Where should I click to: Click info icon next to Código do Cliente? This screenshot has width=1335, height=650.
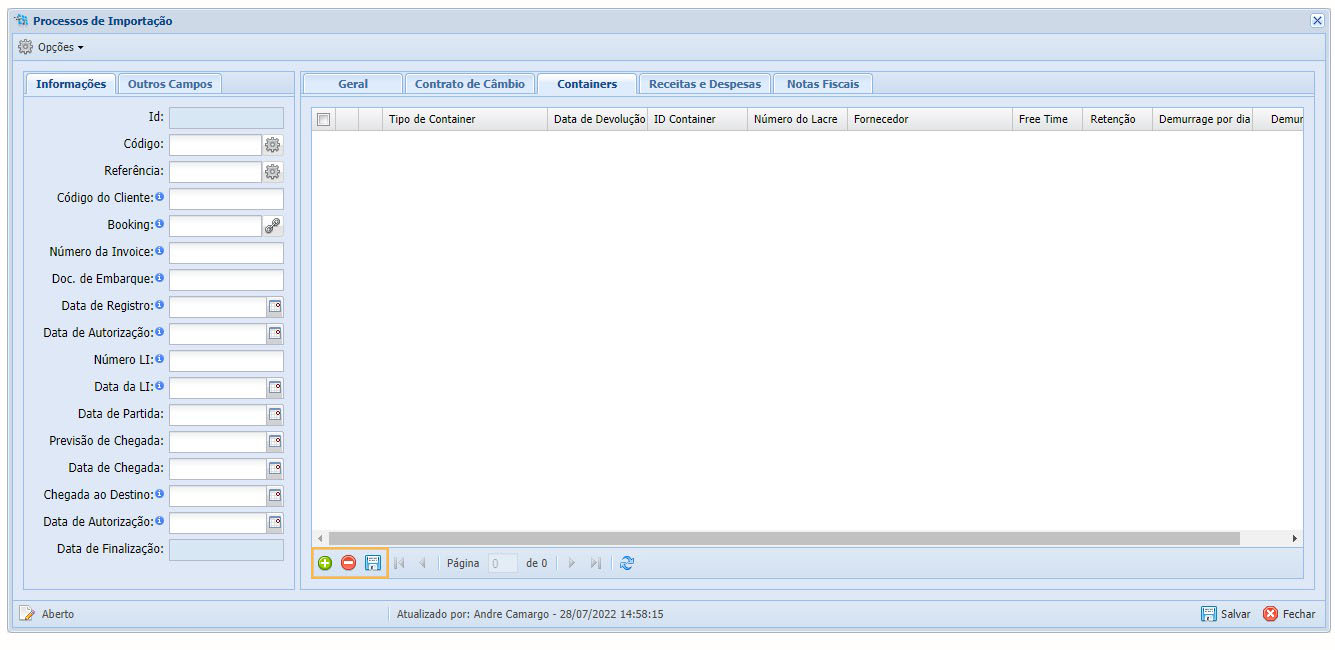pyautogui.click(x=160, y=197)
